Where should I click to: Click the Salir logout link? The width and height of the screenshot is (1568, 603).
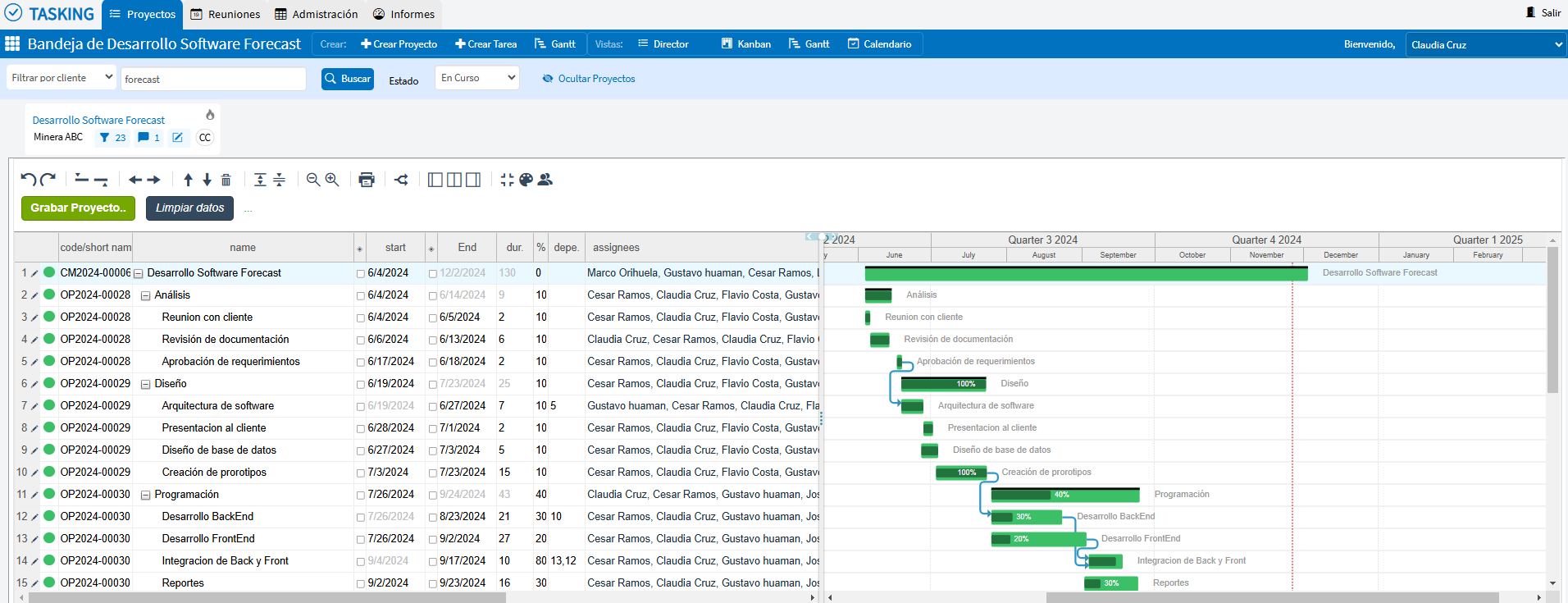click(x=1543, y=12)
